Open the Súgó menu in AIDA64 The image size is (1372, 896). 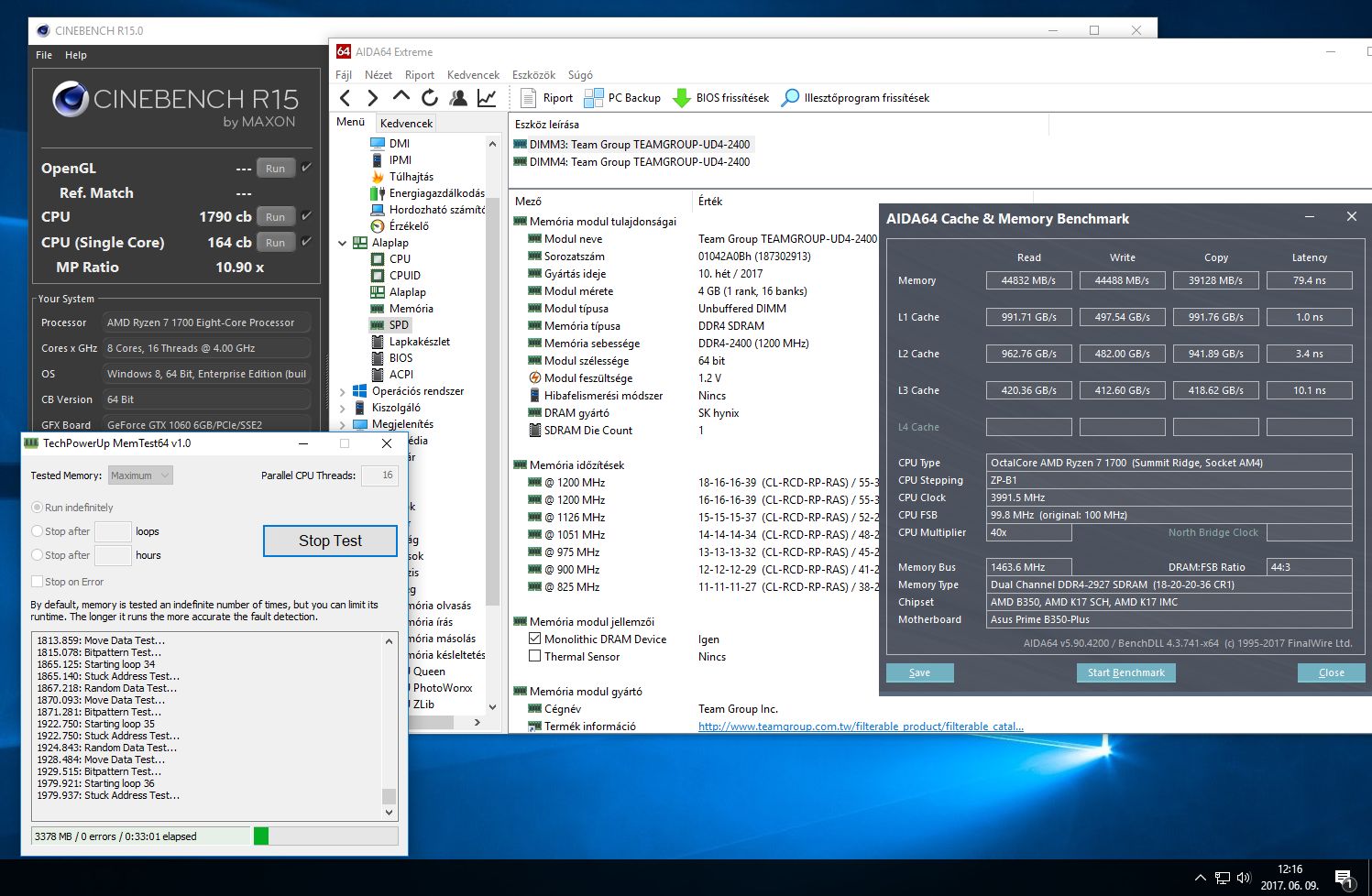point(580,75)
